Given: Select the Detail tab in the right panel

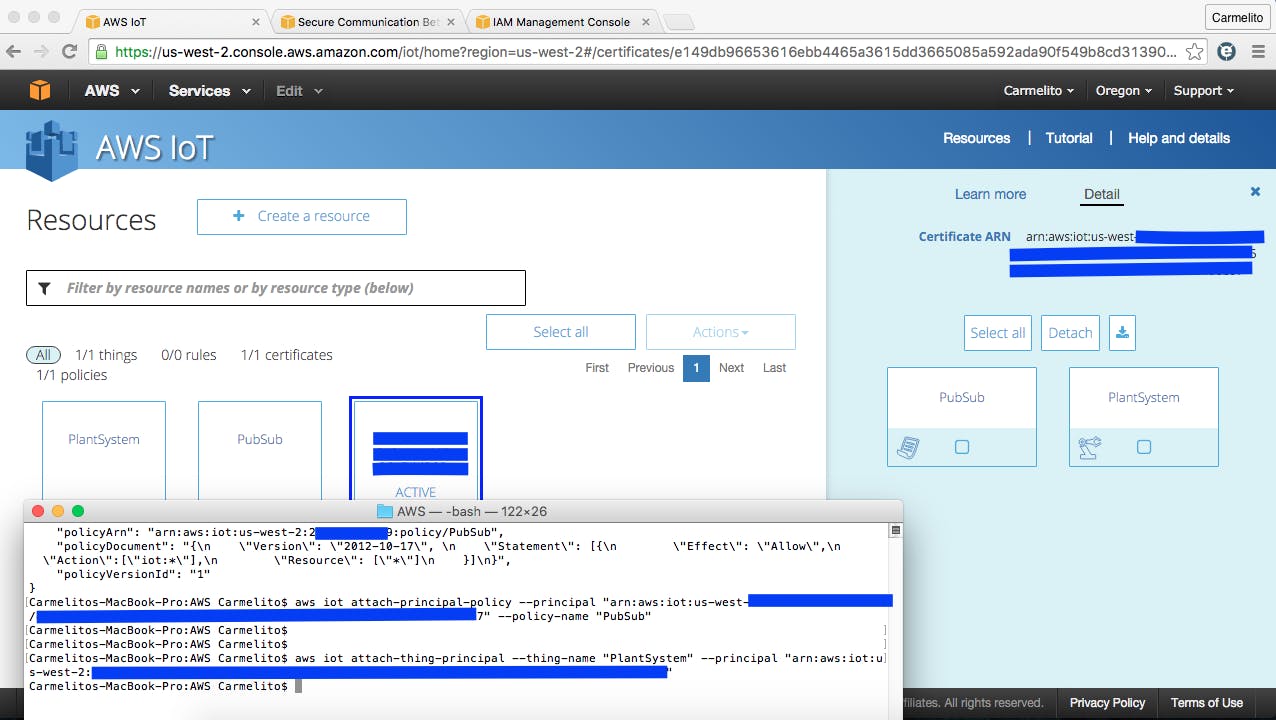Looking at the screenshot, I should 1101,194.
